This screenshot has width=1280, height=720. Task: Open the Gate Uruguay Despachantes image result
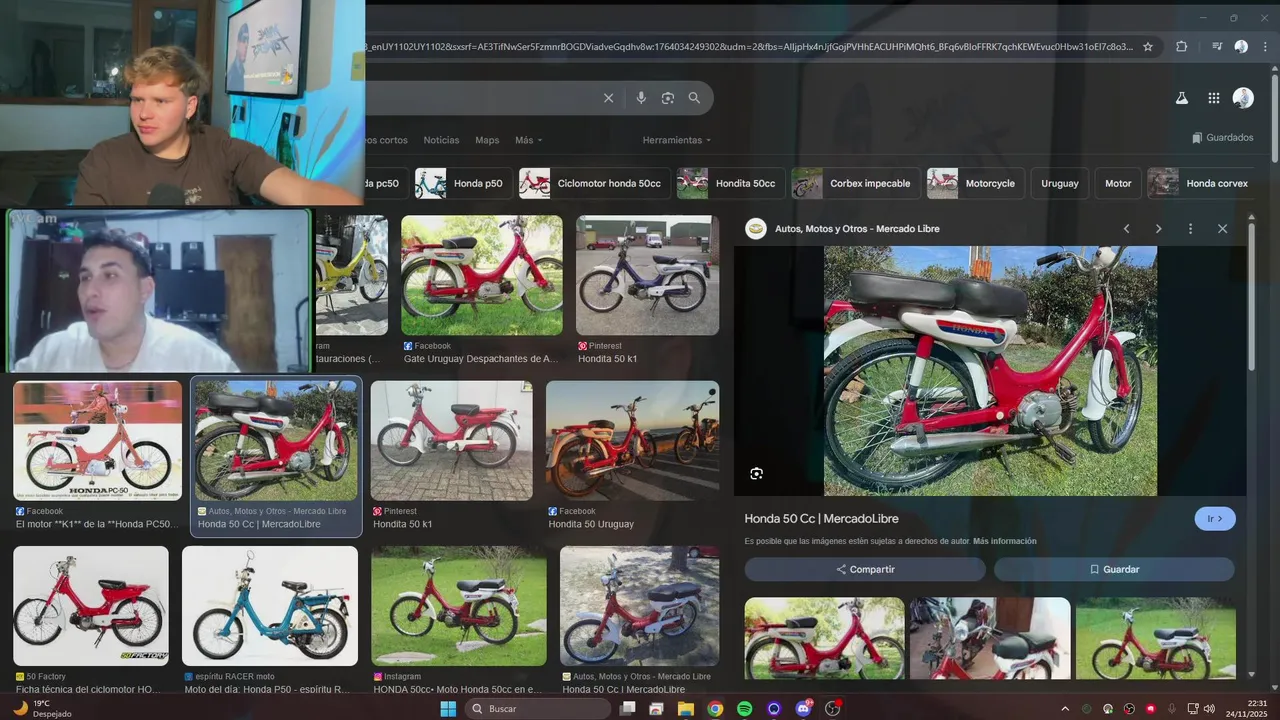point(482,275)
